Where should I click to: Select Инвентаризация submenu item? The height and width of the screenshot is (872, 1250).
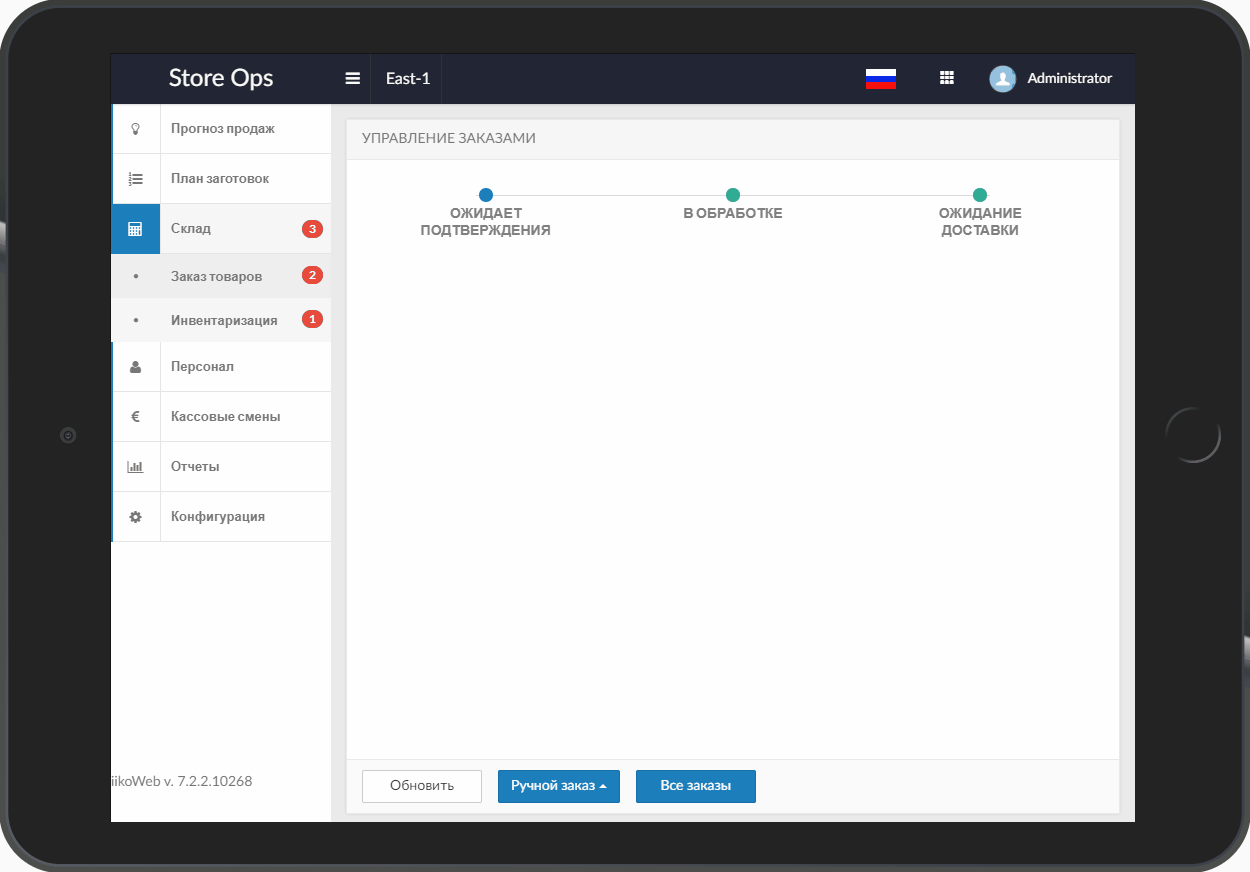(222, 320)
